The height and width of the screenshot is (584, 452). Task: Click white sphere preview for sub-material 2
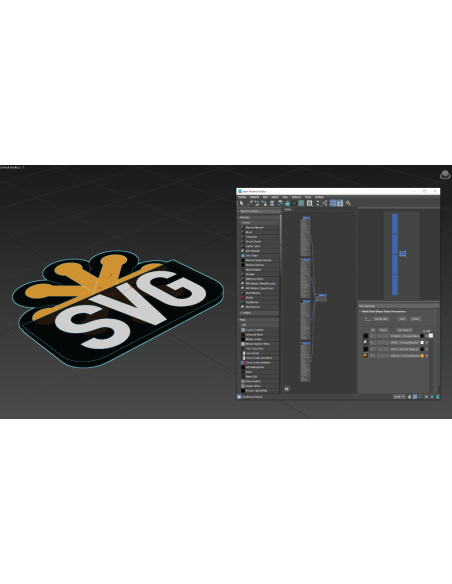point(366,342)
